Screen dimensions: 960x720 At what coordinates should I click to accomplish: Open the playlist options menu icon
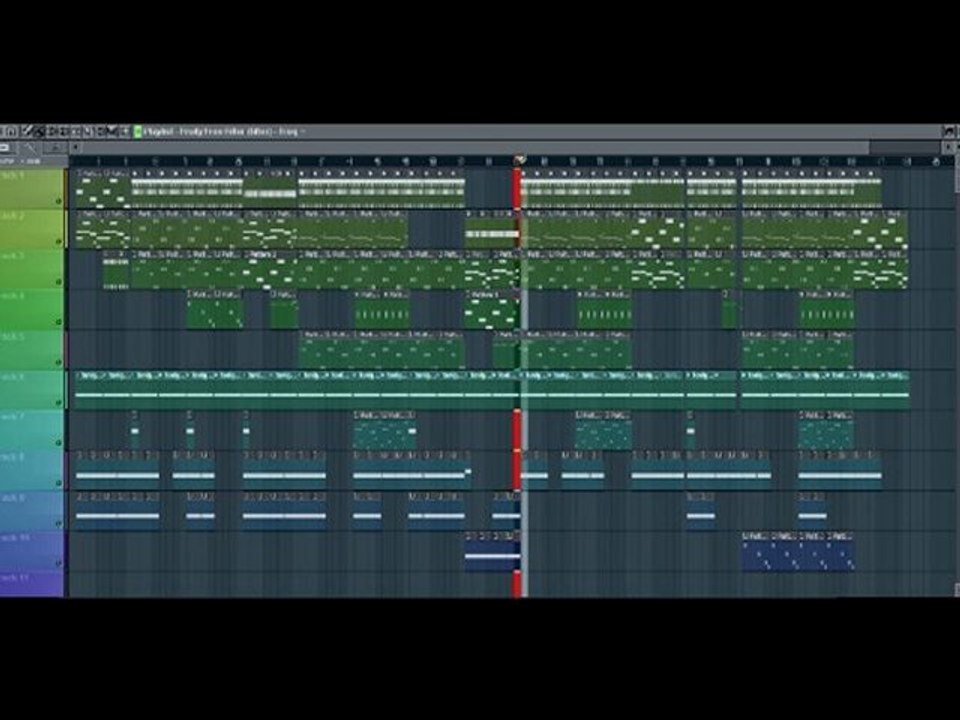3,131
